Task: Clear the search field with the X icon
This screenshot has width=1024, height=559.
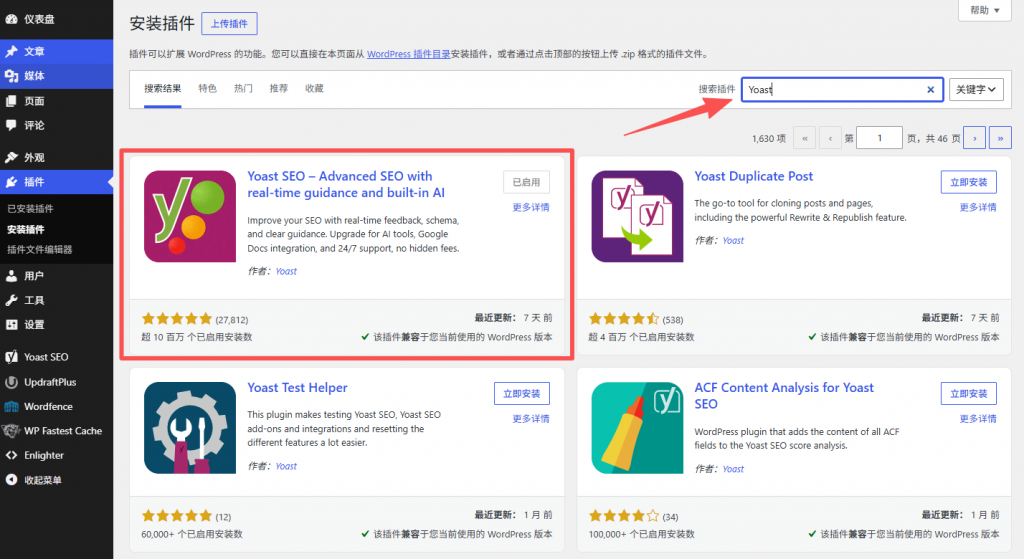Action: click(x=931, y=89)
